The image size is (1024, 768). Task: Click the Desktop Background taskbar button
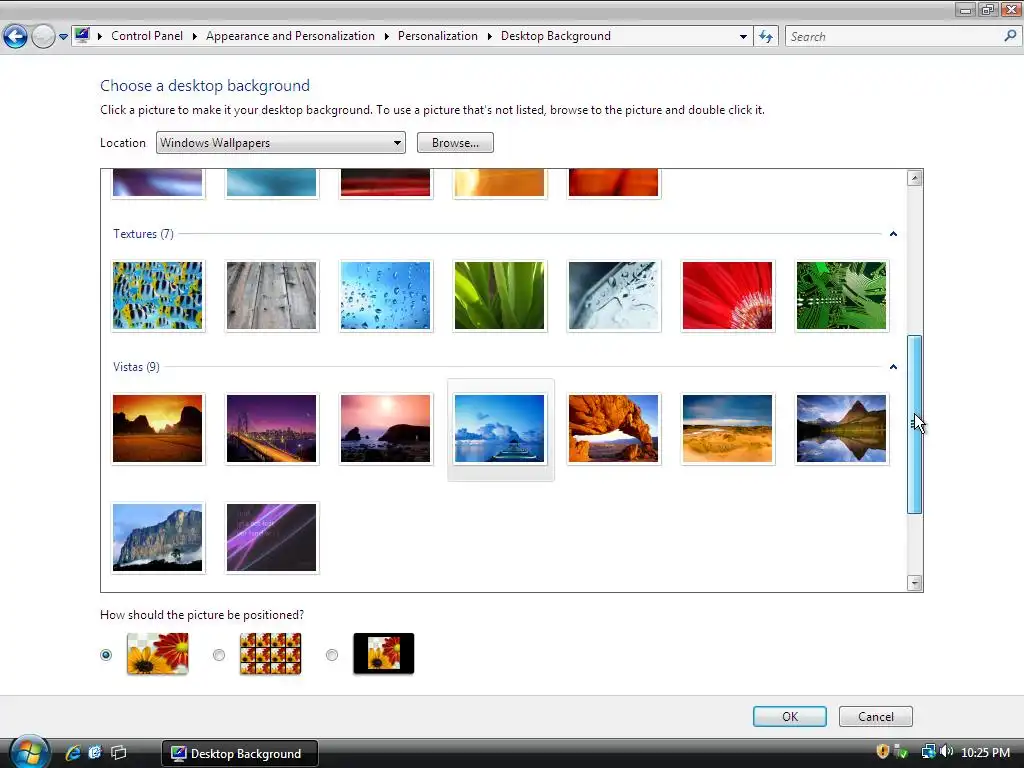point(240,754)
